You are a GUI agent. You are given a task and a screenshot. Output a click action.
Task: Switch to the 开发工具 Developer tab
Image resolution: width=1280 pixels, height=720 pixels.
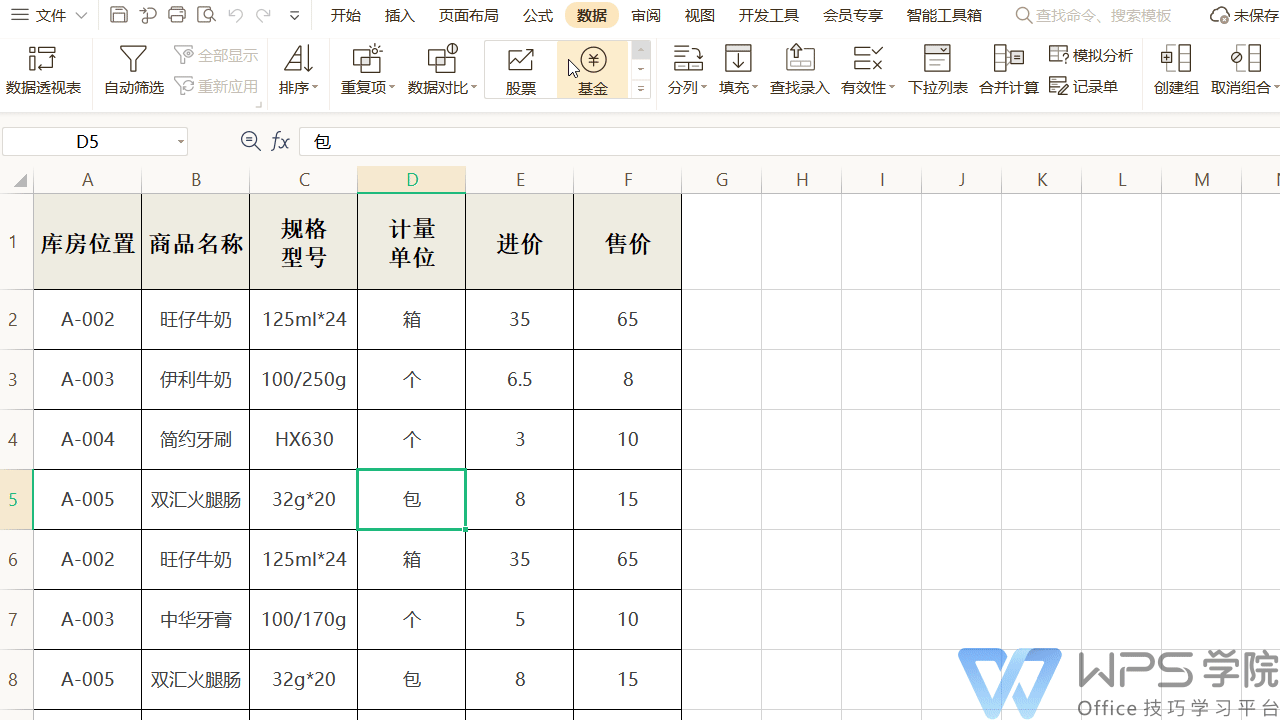tap(769, 15)
